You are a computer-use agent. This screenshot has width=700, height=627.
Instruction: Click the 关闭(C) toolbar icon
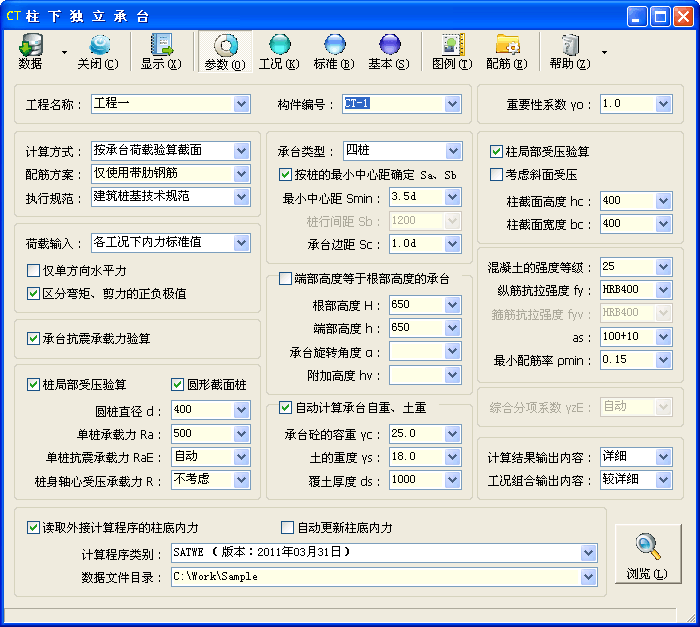[98, 51]
